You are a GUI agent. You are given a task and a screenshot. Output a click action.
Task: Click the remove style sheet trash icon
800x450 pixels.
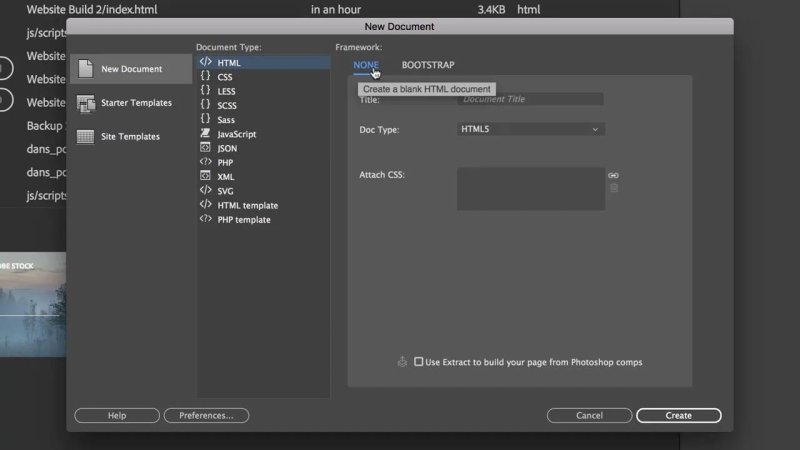coord(614,188)
